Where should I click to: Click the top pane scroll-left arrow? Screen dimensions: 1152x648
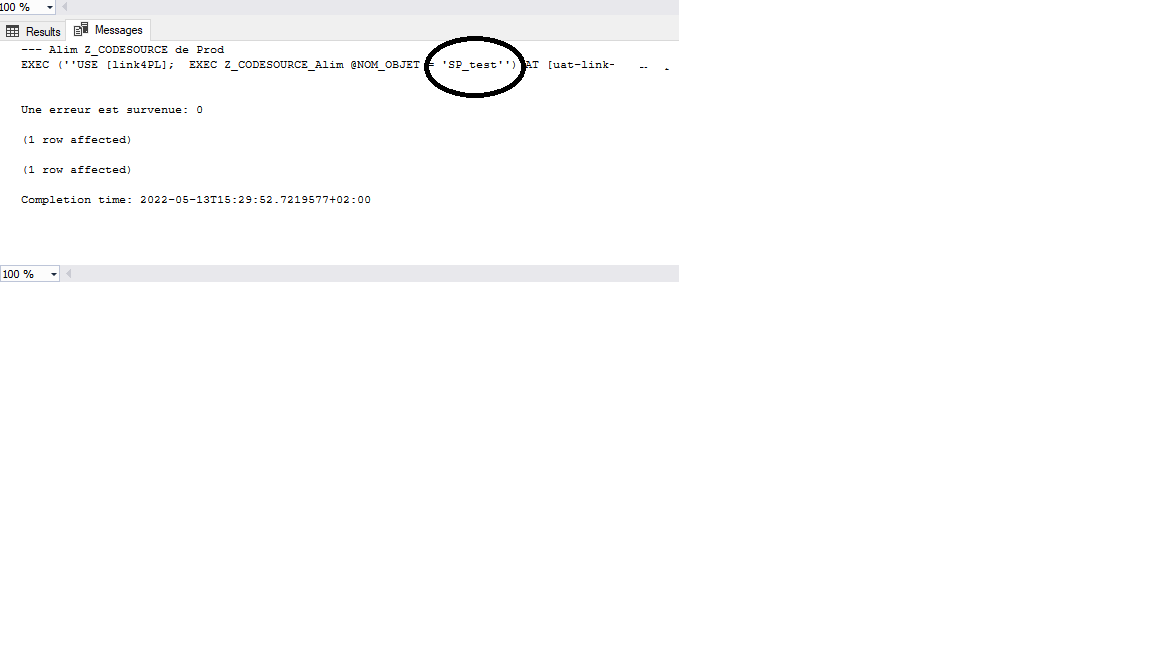tap(65, 7)
